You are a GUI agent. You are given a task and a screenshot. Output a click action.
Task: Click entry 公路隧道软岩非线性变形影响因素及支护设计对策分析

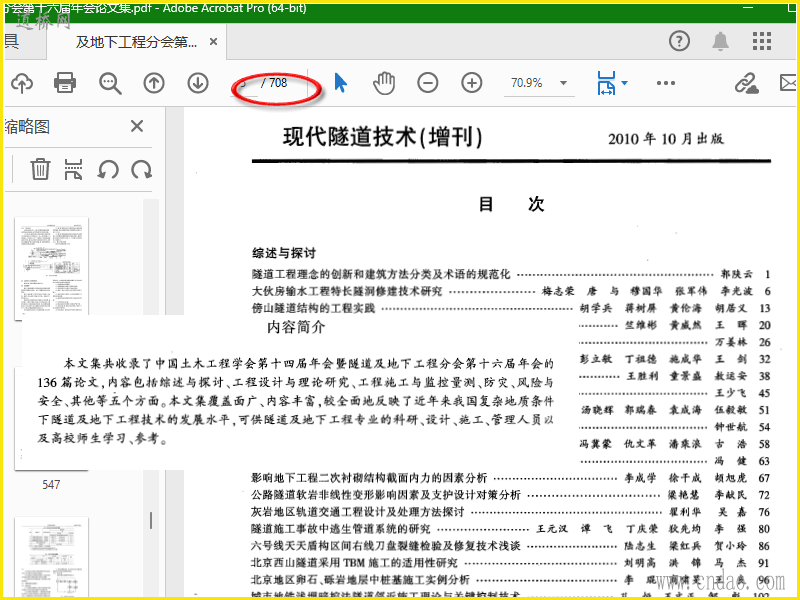[x=386, y=495]
